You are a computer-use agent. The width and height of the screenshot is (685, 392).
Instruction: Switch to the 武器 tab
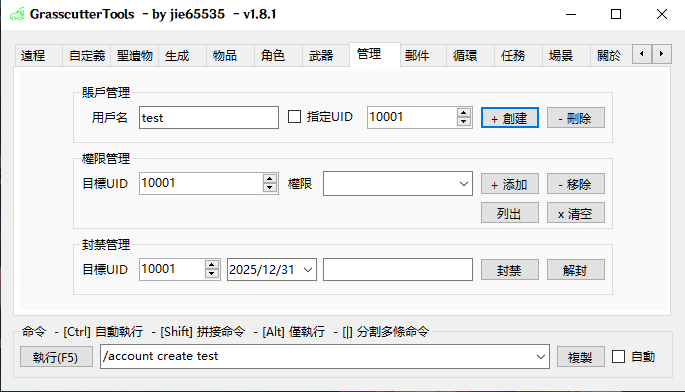click(x=321, y=56)
